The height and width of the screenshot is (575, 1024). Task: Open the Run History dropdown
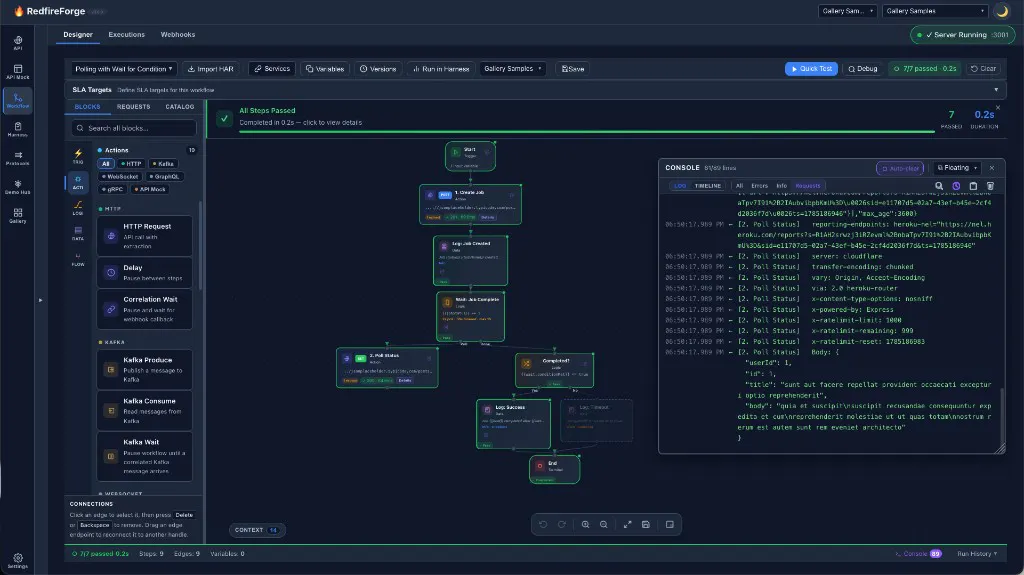click(977, 553)
